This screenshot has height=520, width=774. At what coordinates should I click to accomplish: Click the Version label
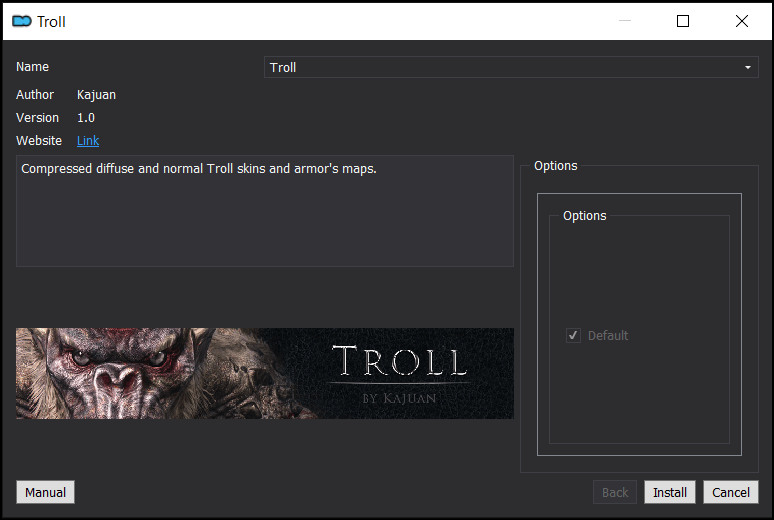(38, 118)
